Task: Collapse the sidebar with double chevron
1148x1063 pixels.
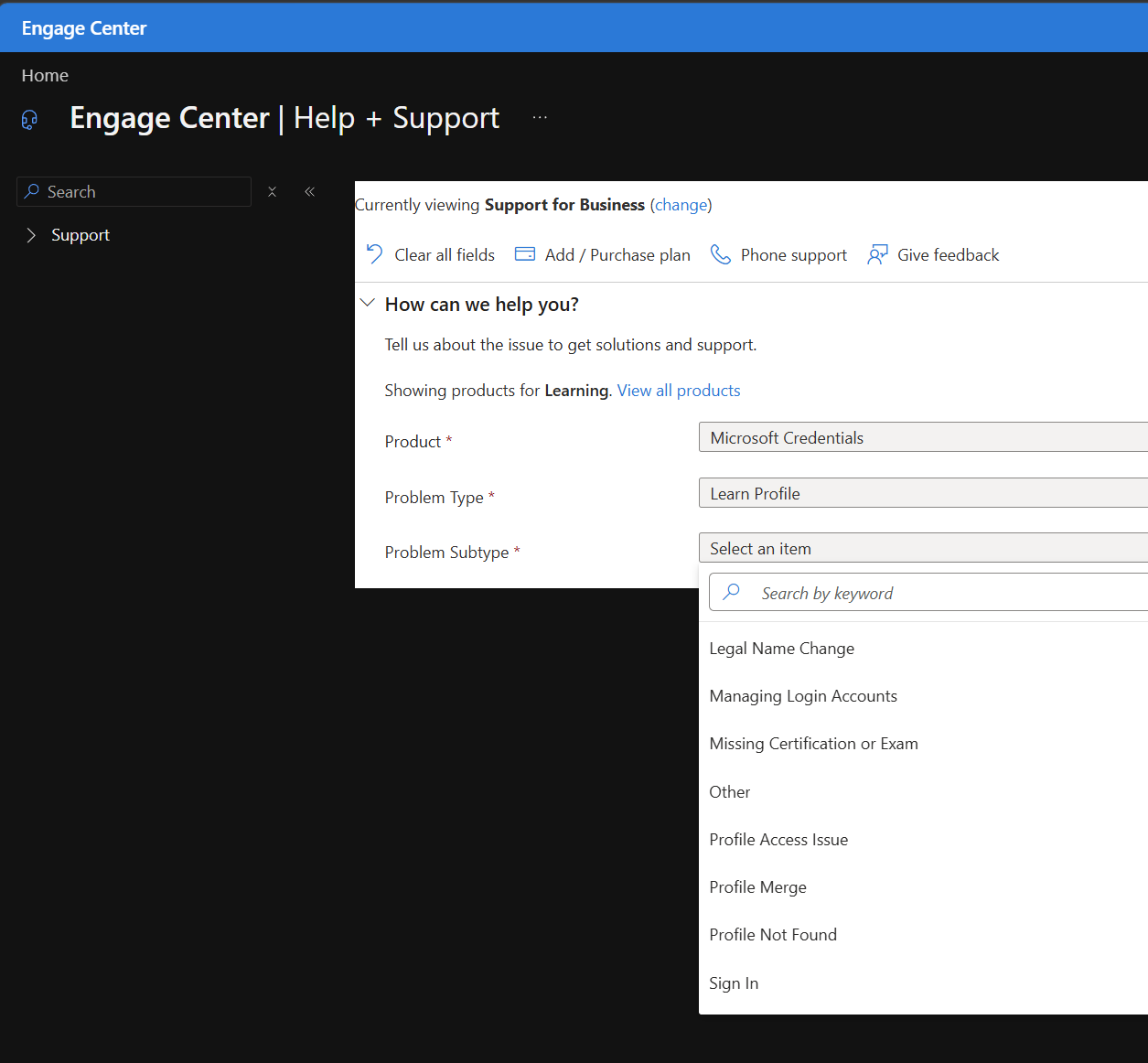Action: click(x=309, y=191)
